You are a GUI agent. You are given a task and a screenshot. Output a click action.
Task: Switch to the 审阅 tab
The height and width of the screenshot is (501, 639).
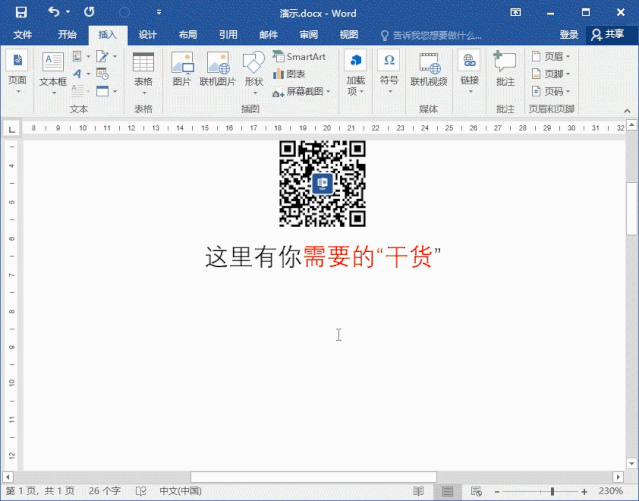coord(309,35)
